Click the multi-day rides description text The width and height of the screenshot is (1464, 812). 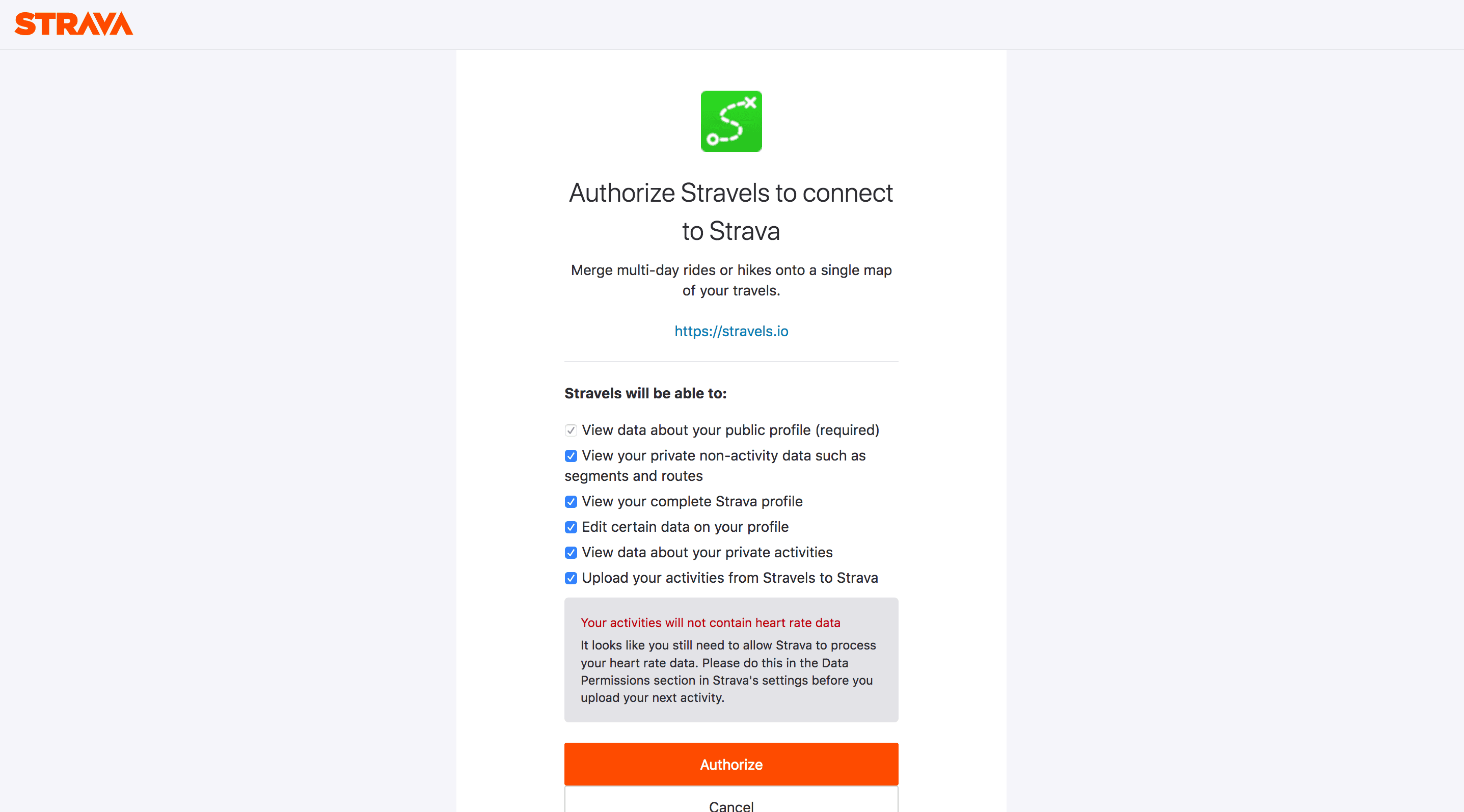point(731,280)
